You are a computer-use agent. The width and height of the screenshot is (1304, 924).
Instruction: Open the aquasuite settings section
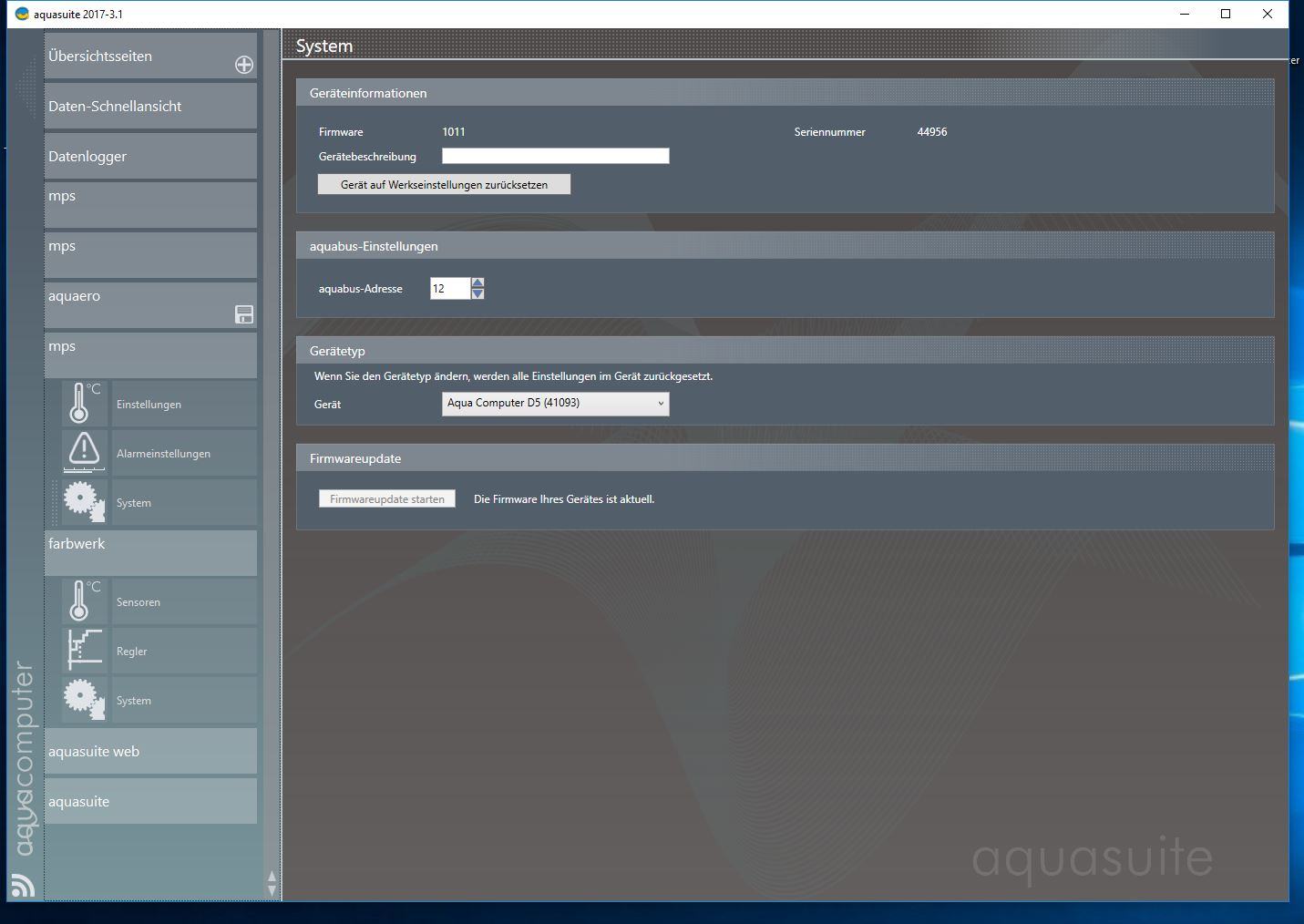(x=150, y=801)
